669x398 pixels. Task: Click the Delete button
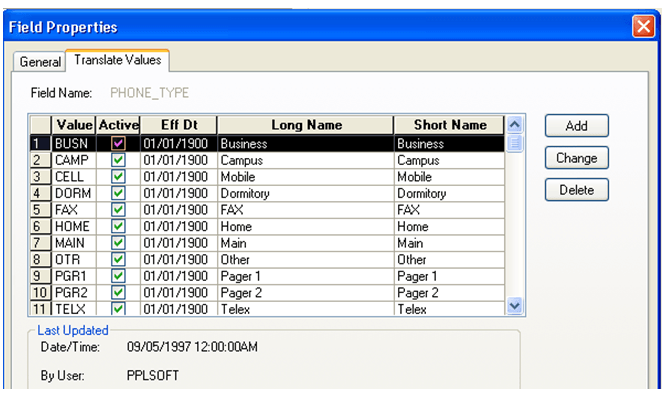pos(576,190)
